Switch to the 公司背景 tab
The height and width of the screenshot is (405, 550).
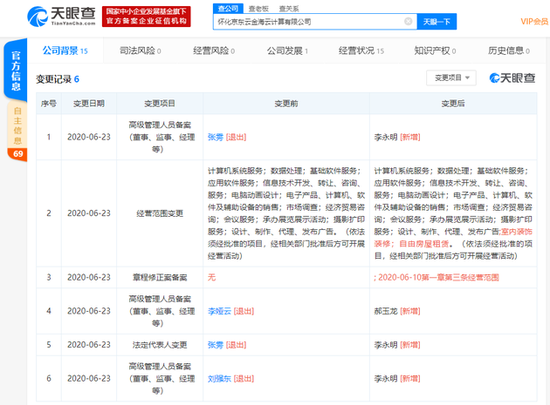click(65, 51)
